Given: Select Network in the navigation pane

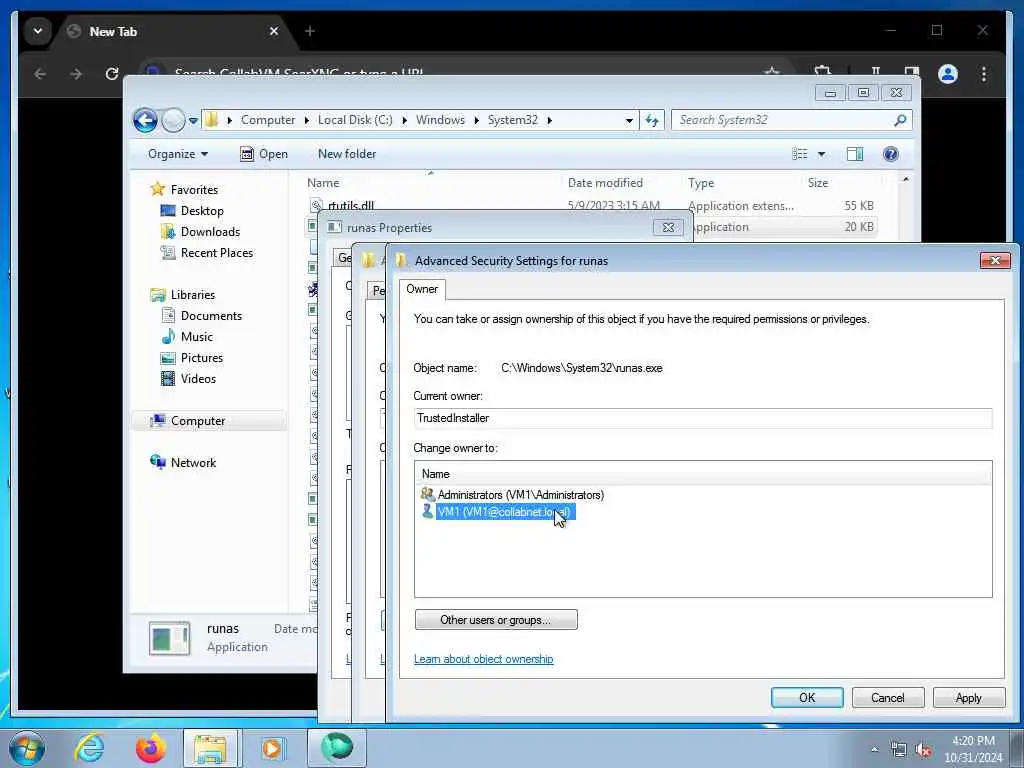Looking at the screenshot, I should pos(193,462).
